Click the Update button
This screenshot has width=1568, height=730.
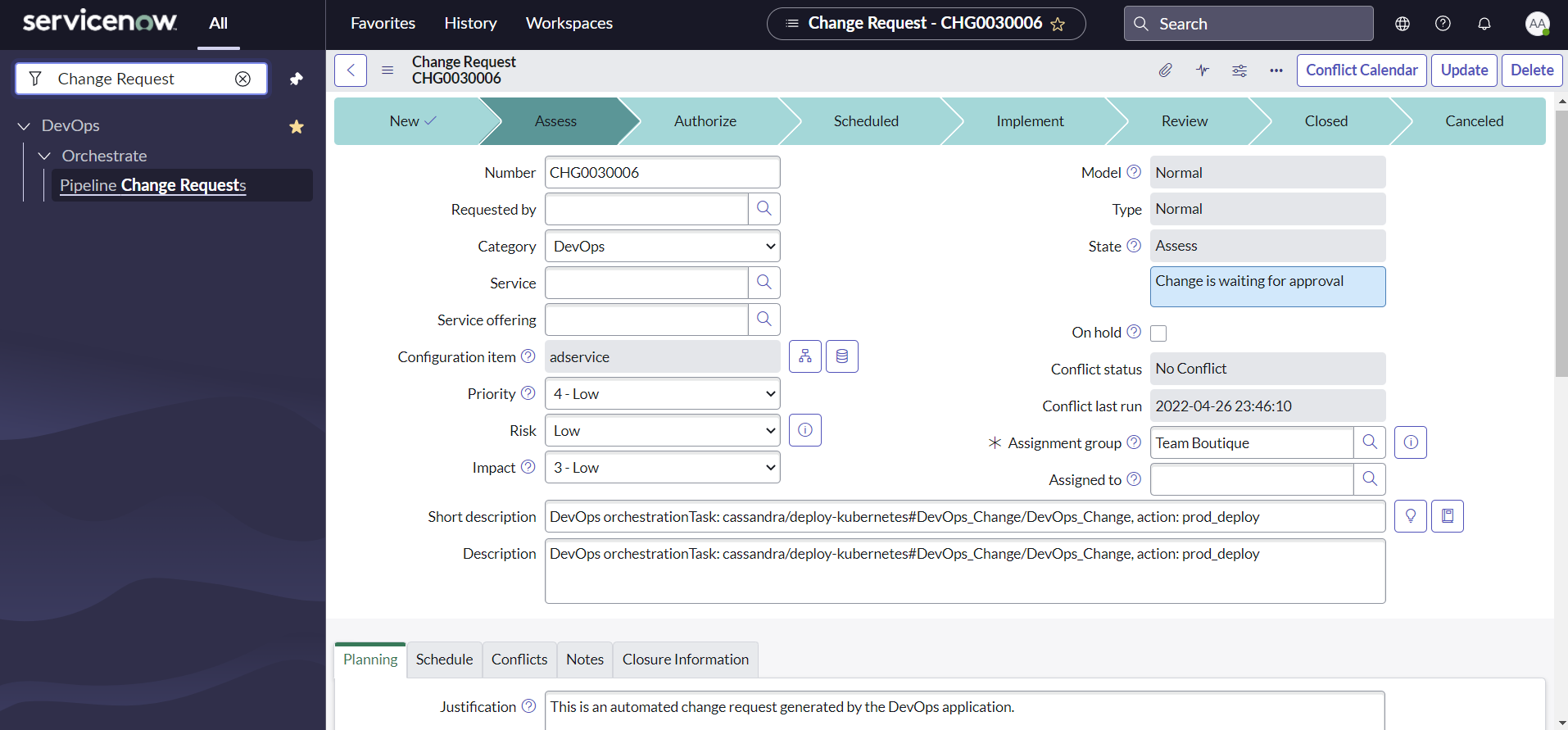pyautogui.click(x=1465, y=70)
